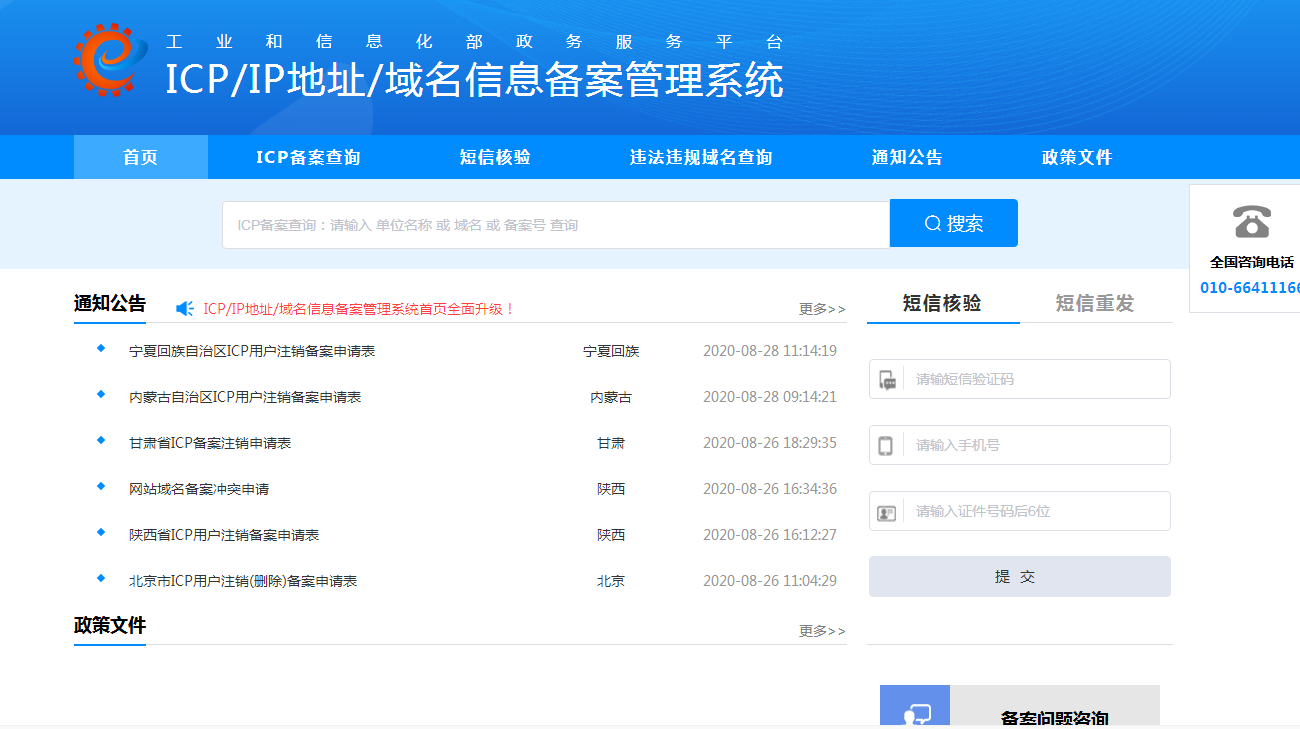Screen dimensions: 1300x729
Task: Switch to the 短信重发 tab
Action: [x=1093, y=300]
